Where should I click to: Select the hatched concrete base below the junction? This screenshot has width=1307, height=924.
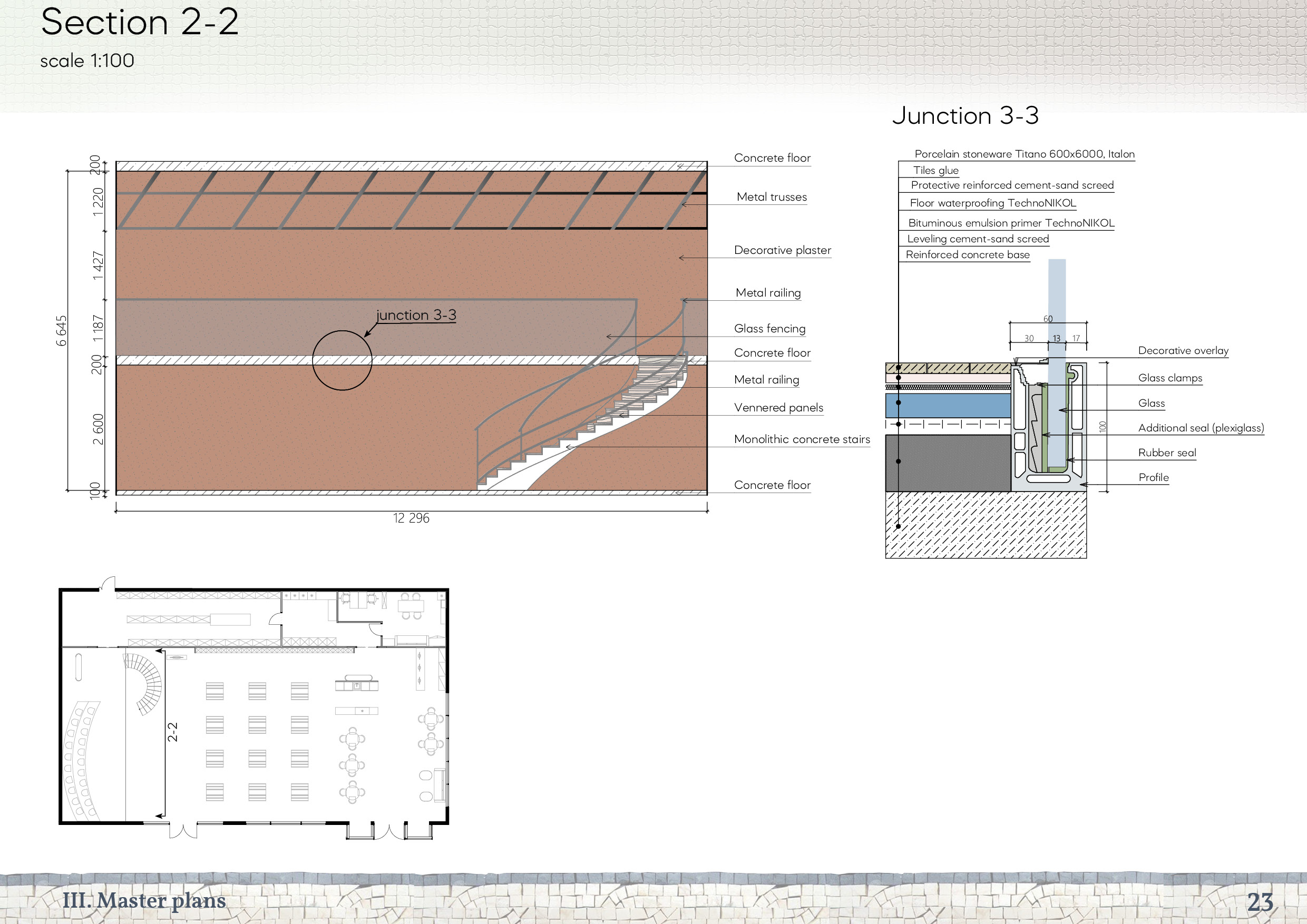click(986, 525)
